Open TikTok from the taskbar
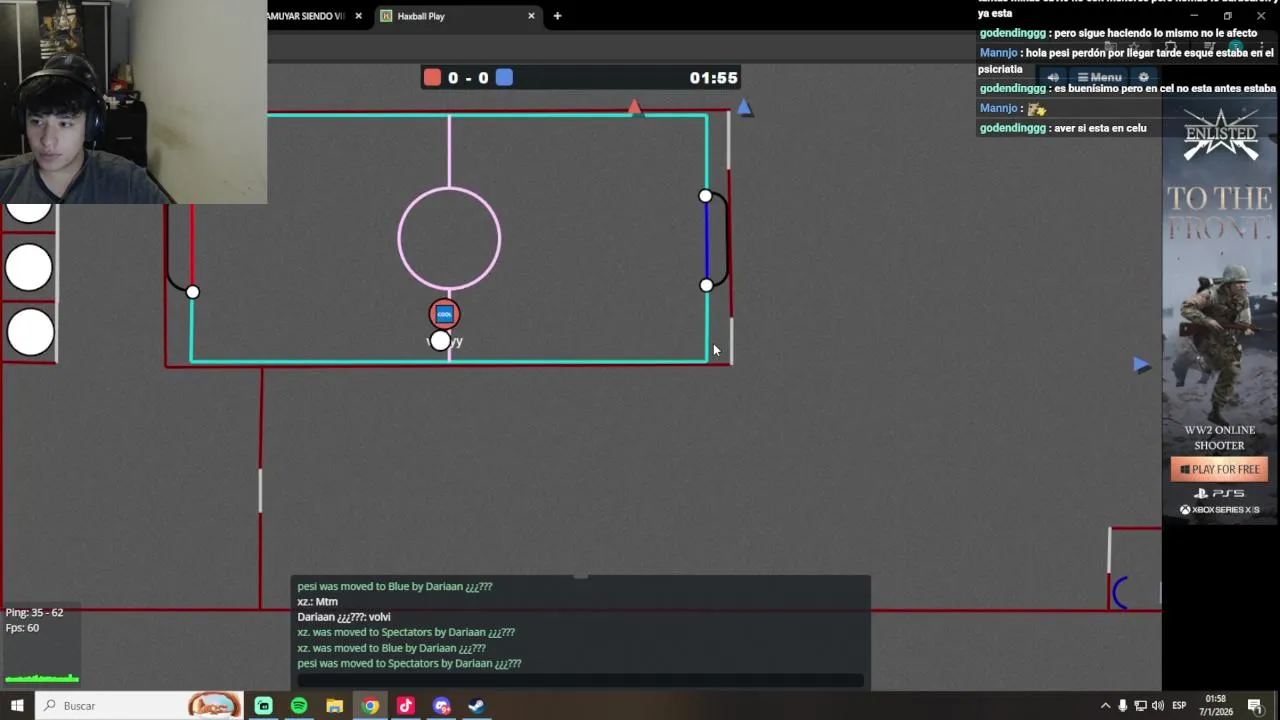This screenshot has height=720, width=1280. (406, 706)
